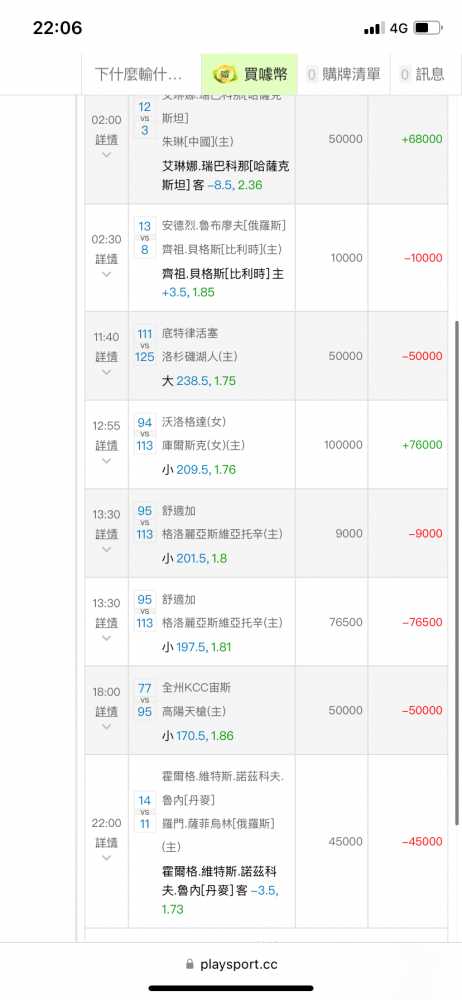
Task: Tap the 0 badge beside 購牌清單
Action: coord(312,74)
